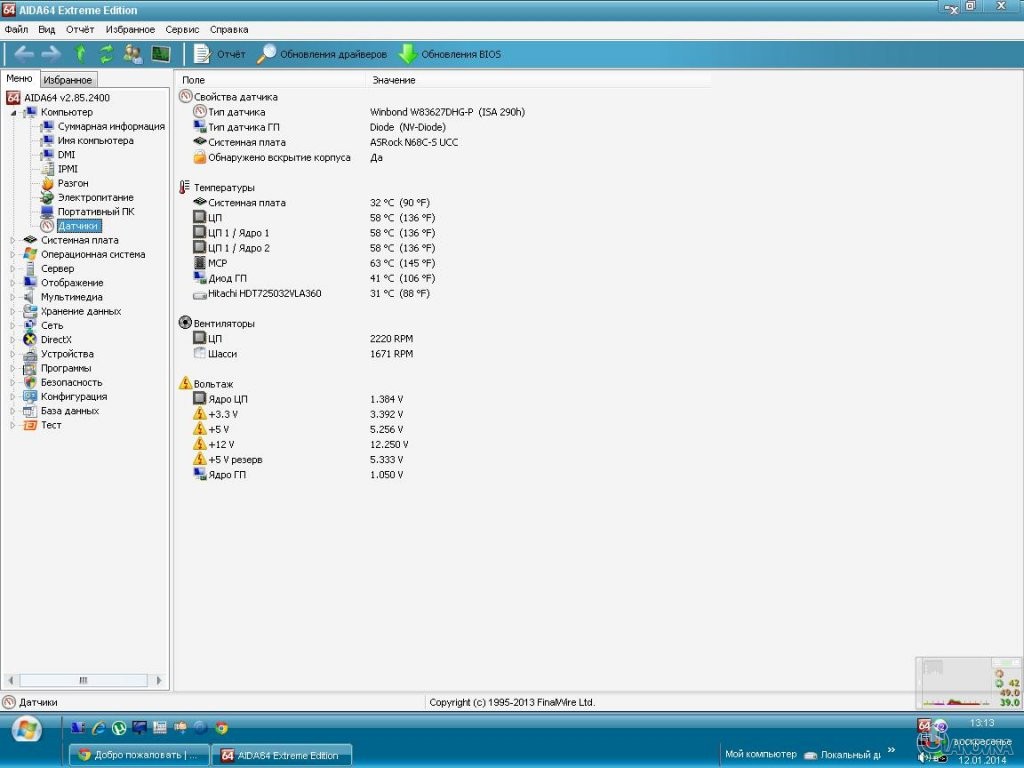Viewport: 1024px width, 768px height.
Task: Click the Windows Start orb
Action: point(27,729)
